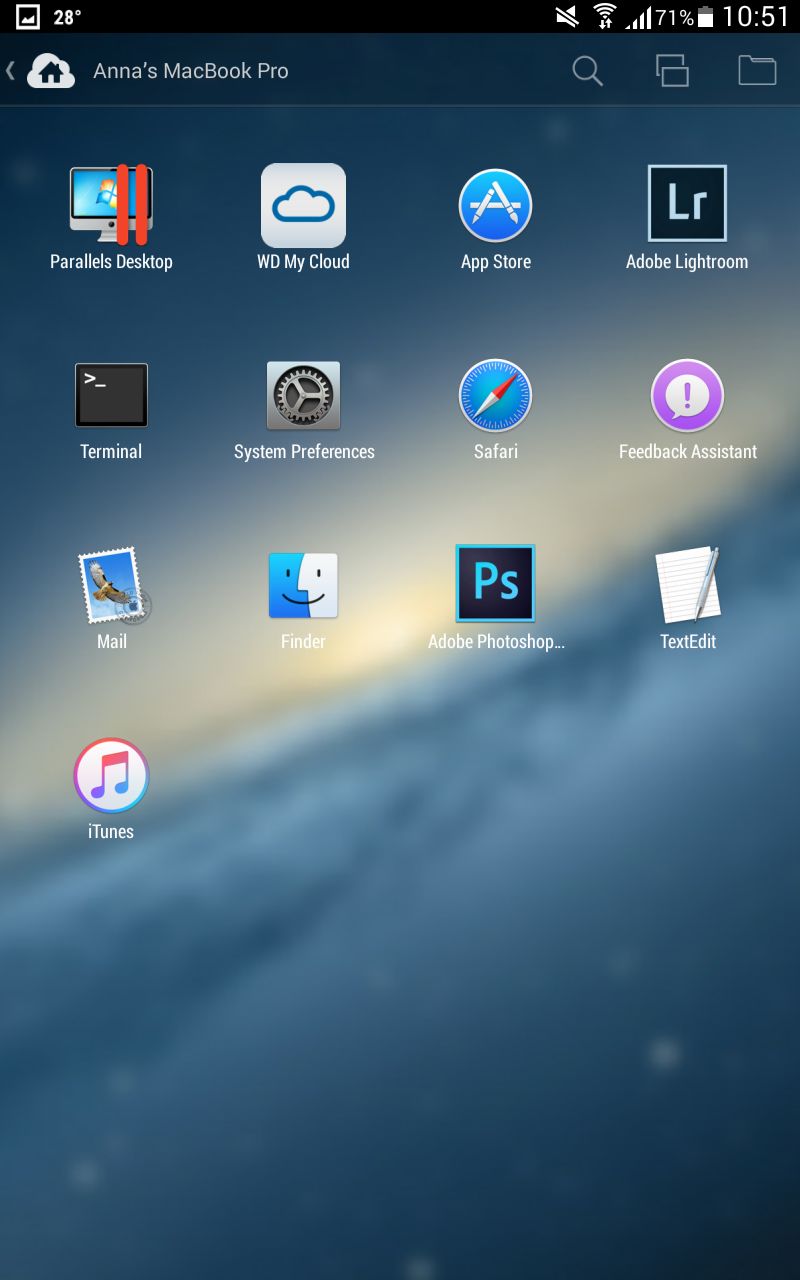This screenshot has height=1280, width=800.
Task: Launch Adobe Lightroom
Action: 687,204
